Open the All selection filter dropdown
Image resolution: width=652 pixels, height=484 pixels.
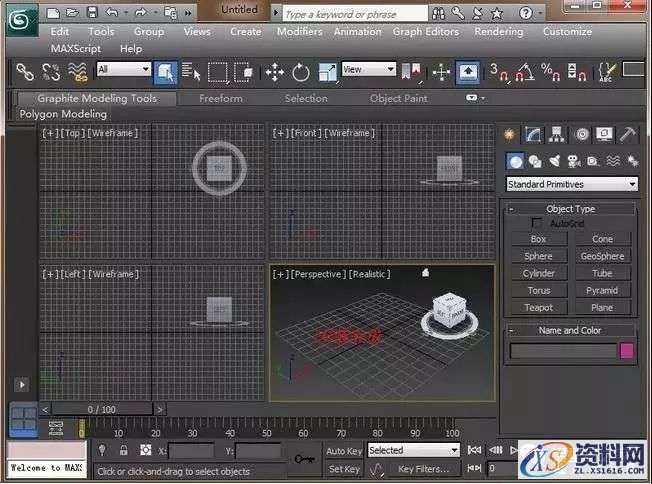point(123,69)
